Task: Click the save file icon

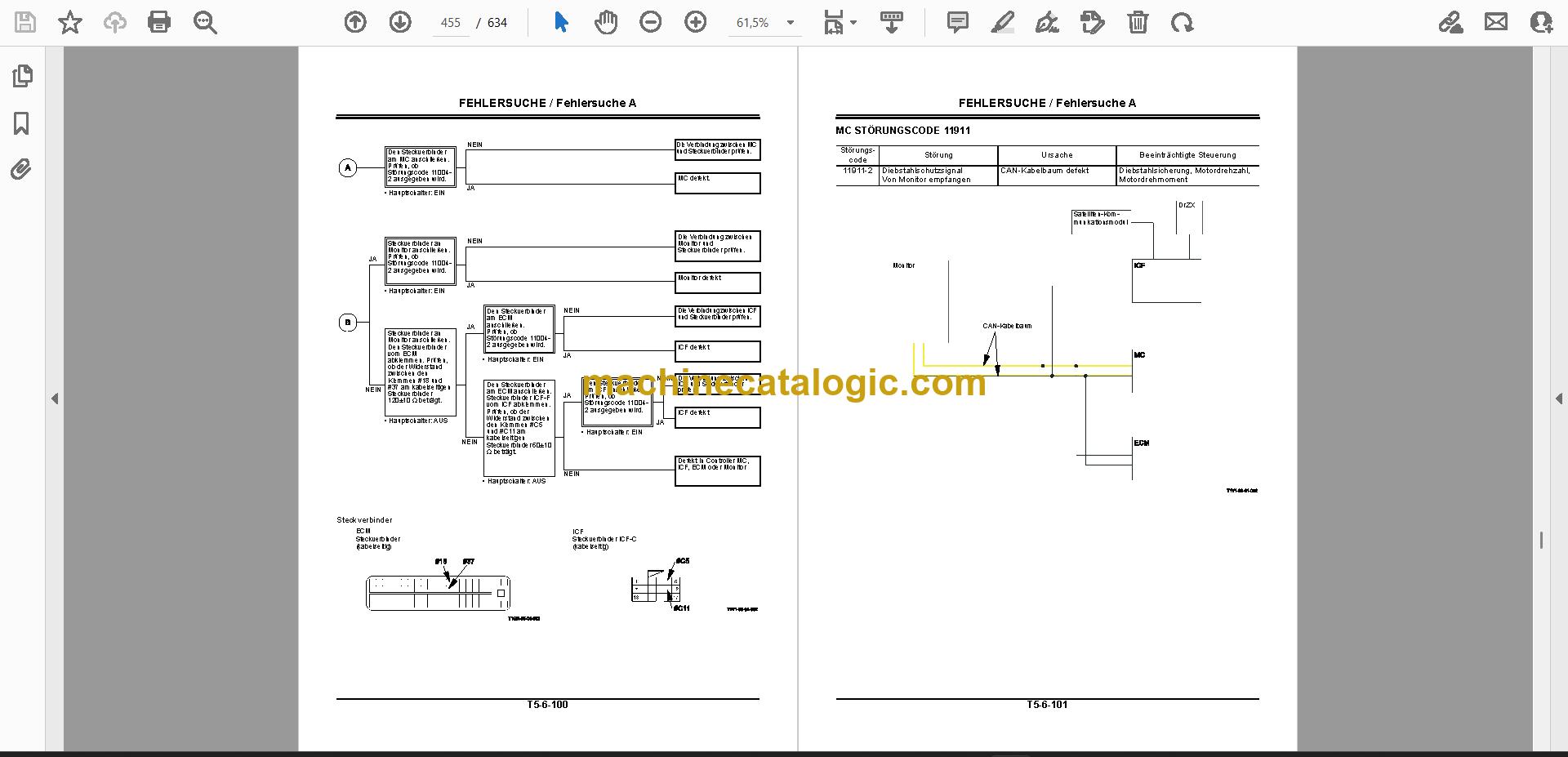Action: (x=25, y=22)
